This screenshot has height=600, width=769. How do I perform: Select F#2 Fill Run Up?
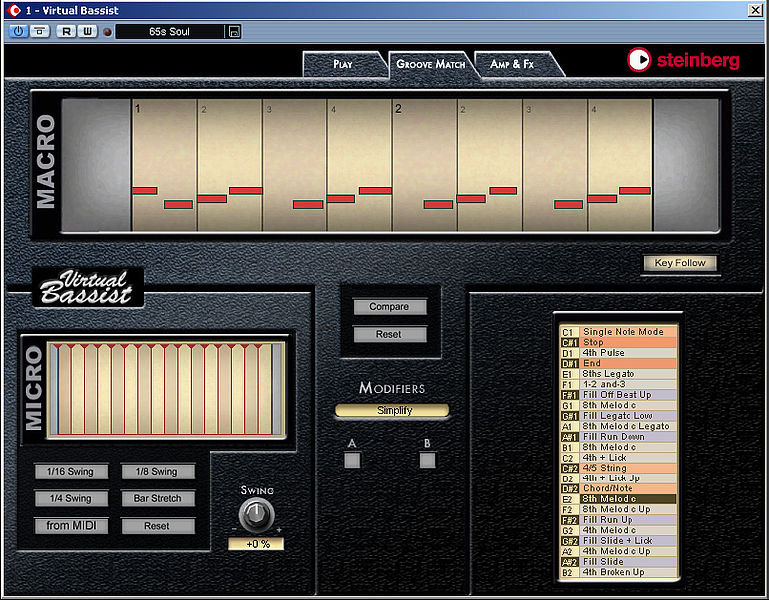point(618,520)
